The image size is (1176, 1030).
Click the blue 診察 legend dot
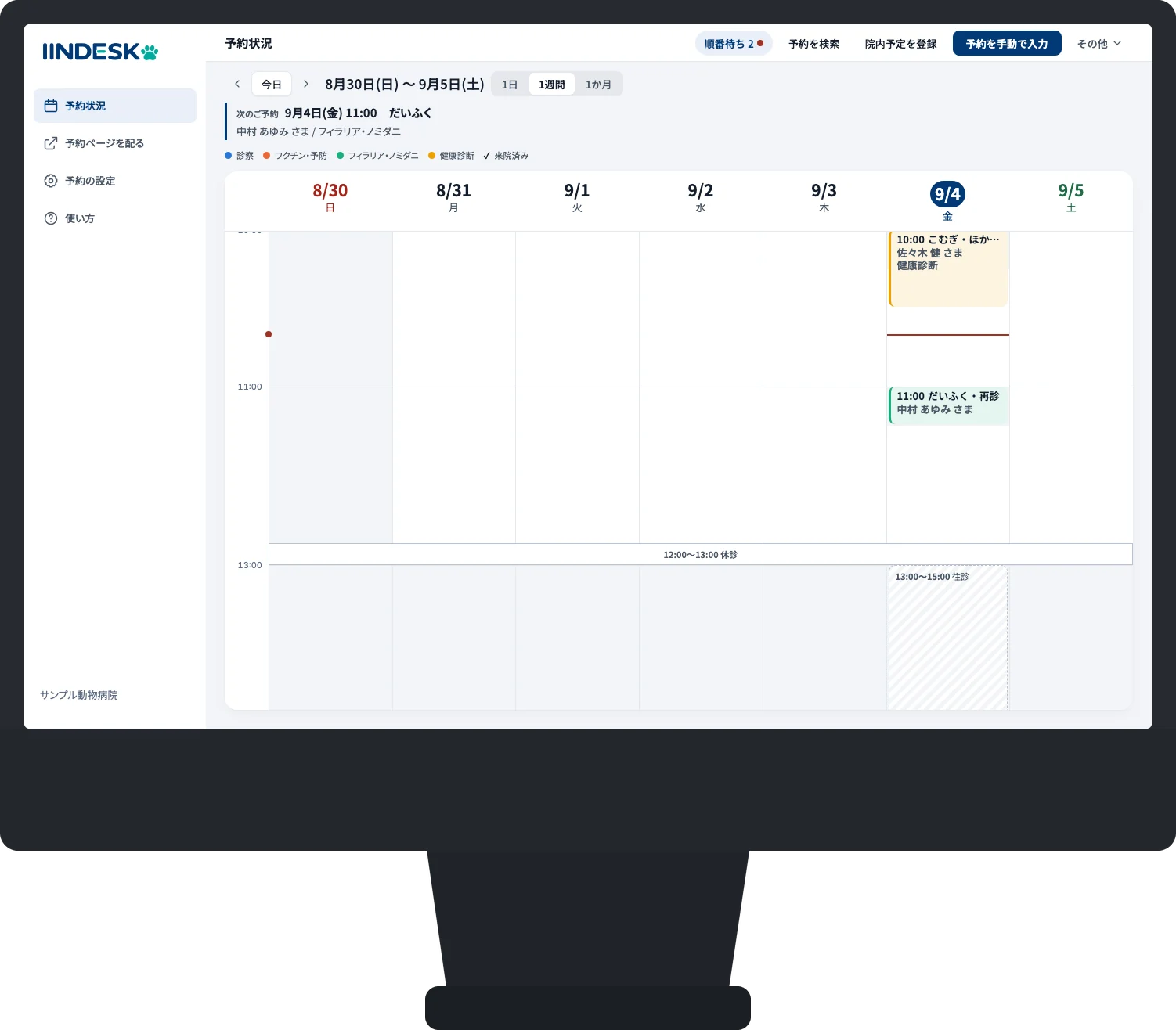pos(229,156)
